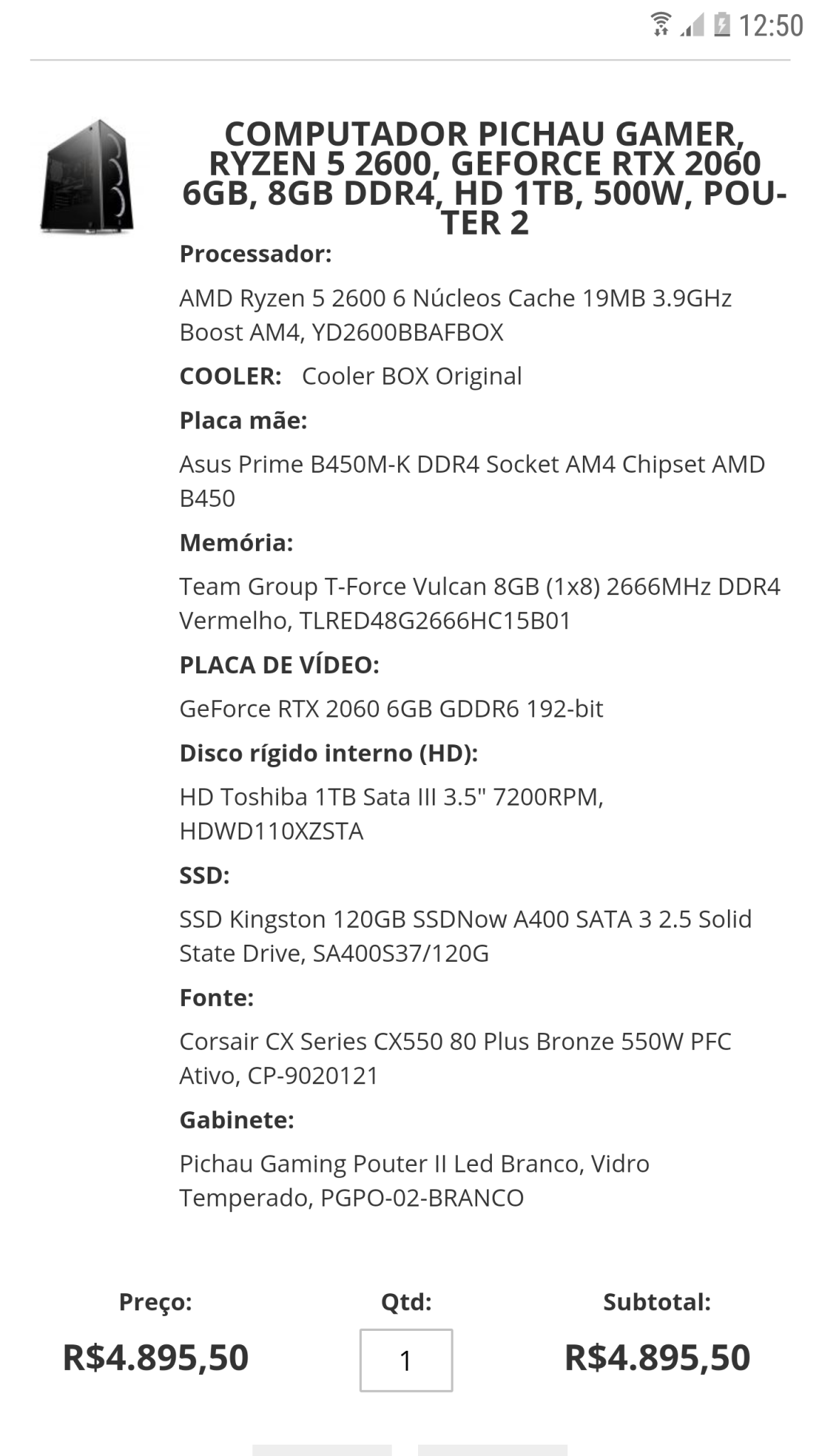
Task: Select the HD Toshiba 1TB description
Action: pos(391,814)
